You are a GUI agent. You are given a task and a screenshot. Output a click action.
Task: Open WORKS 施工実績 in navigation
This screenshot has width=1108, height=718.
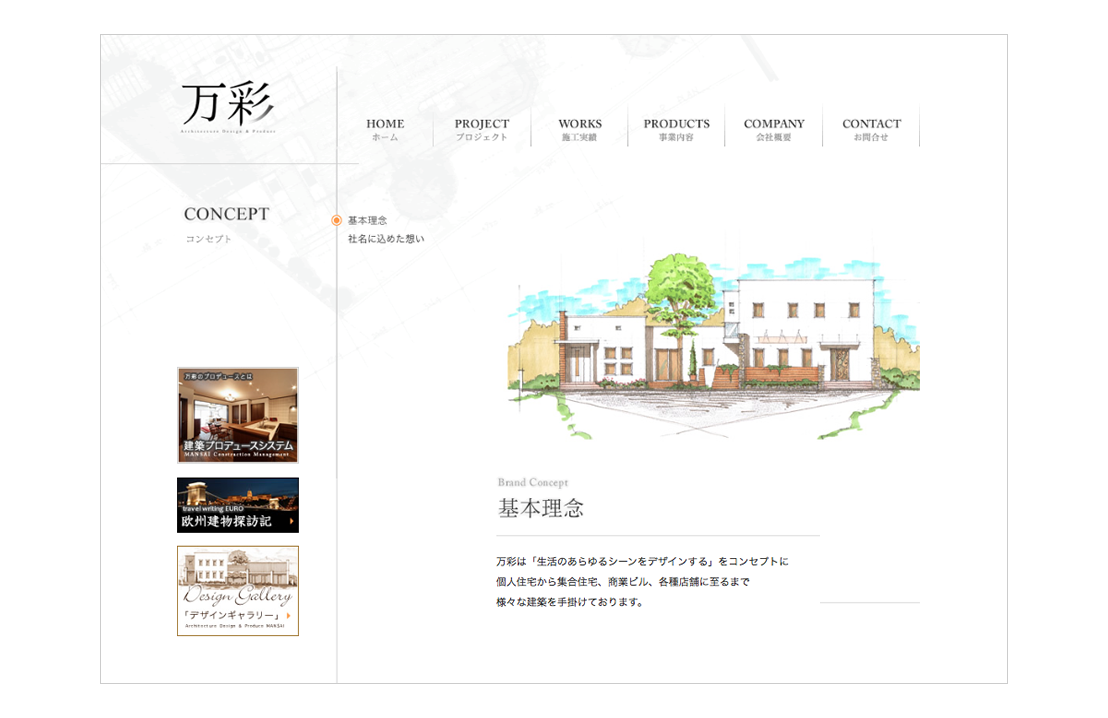click(x=580, y=129)
